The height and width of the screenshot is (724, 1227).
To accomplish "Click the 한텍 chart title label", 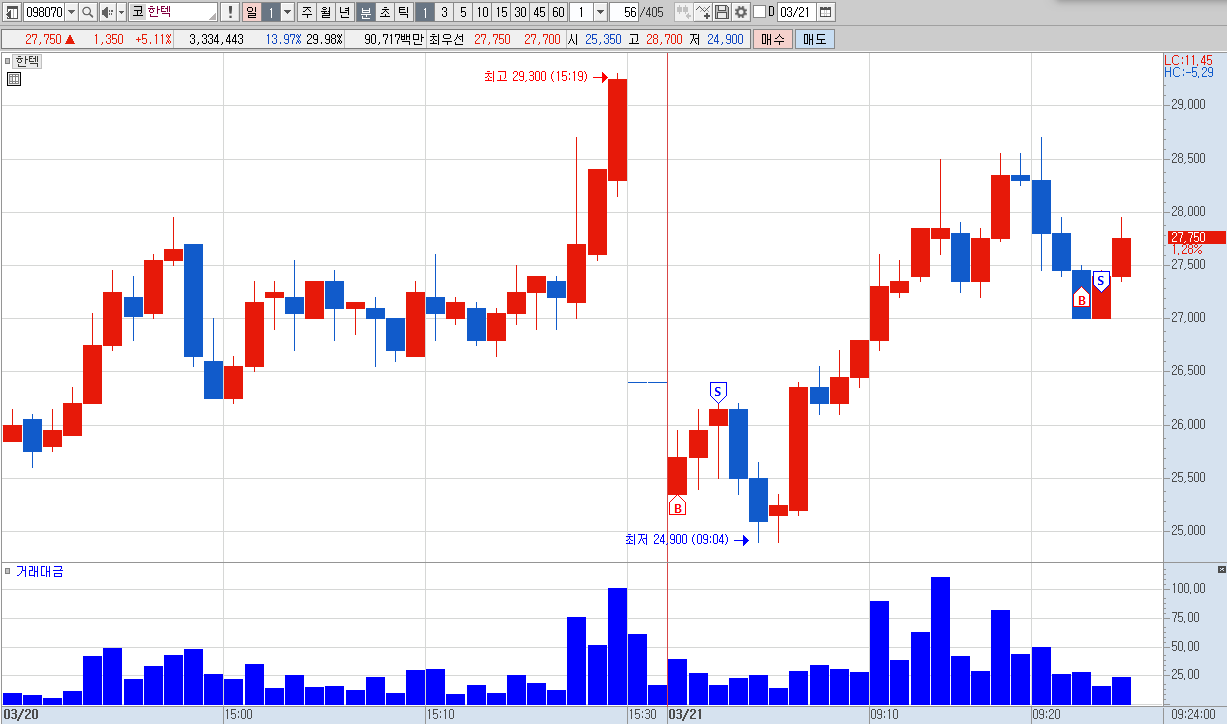I will coord(27,61).
